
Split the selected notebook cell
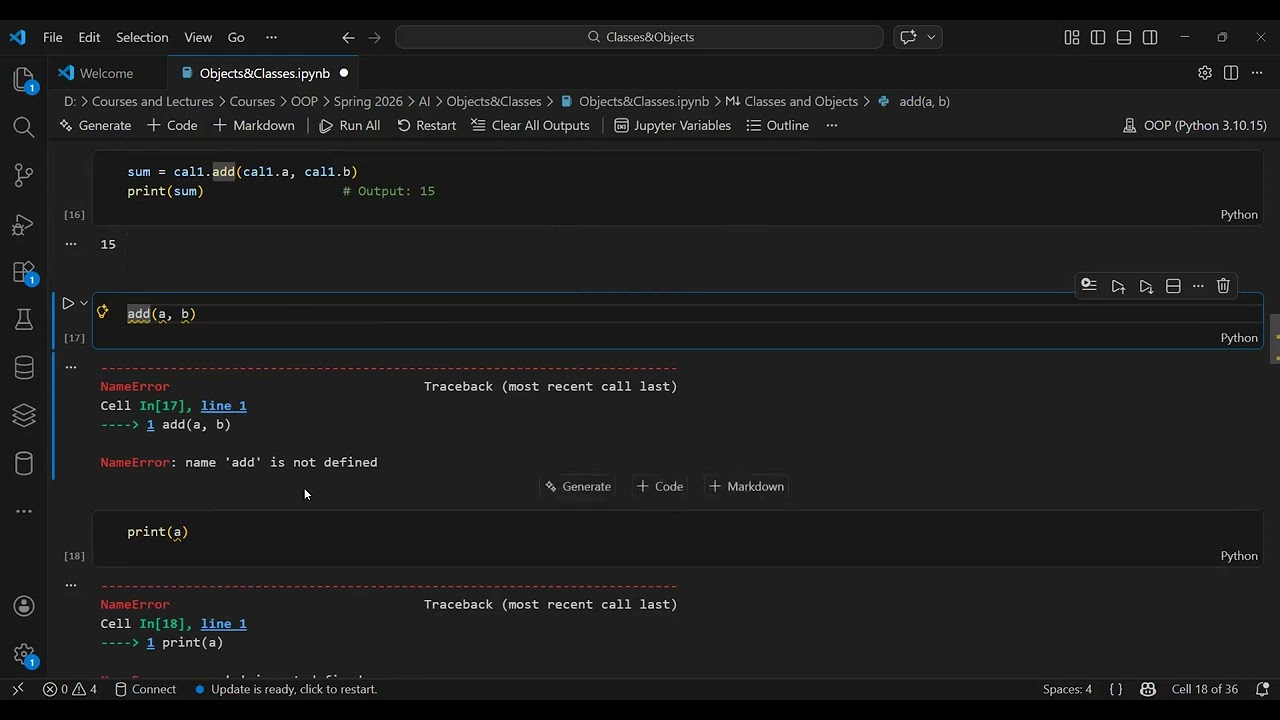[1173, 286]
